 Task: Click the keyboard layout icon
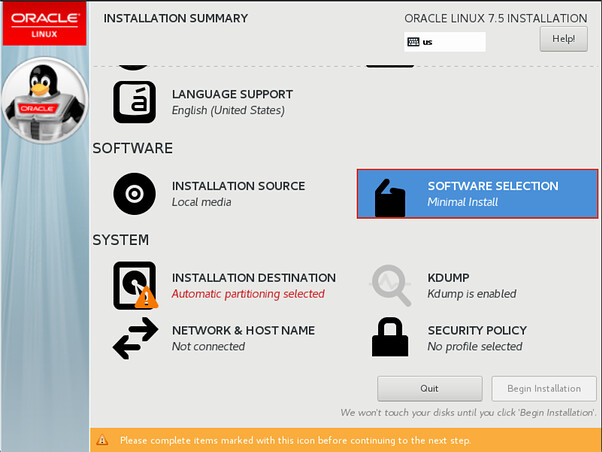413,42
